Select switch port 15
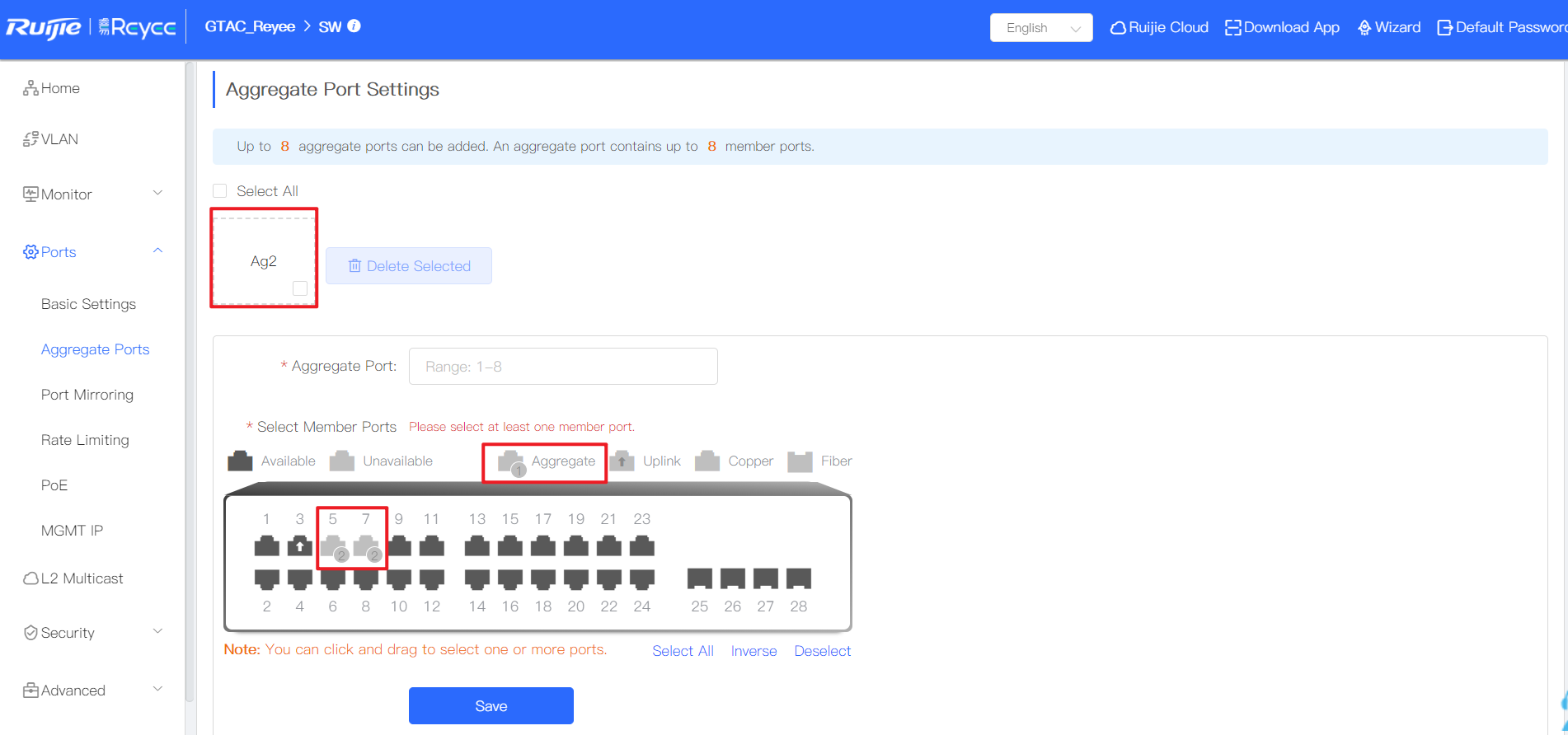 coord(510,545)
